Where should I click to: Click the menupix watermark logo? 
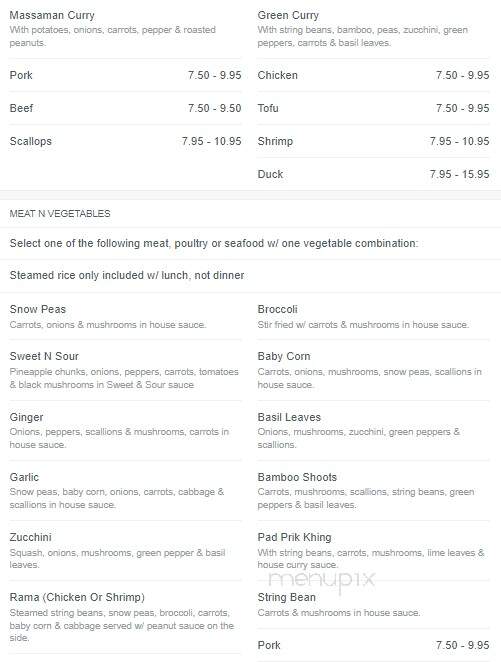322,580
